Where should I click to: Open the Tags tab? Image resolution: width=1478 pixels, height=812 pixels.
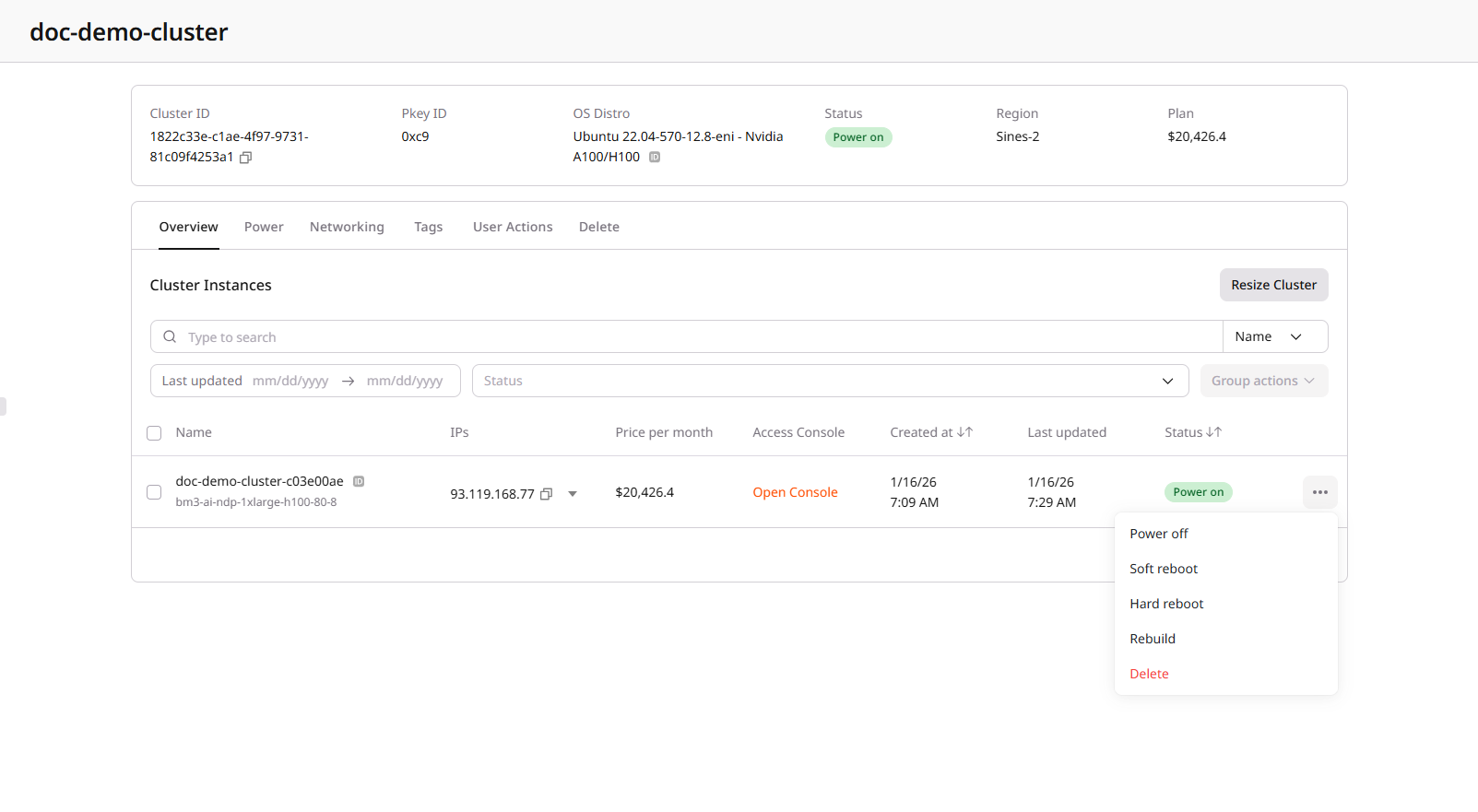428,227
